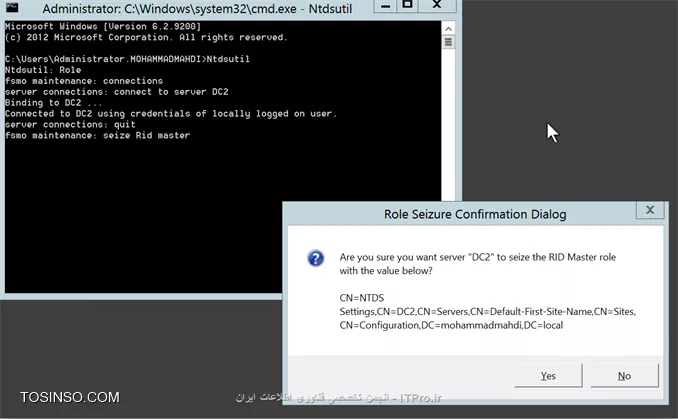Click the Administrator cmd.exe window title bar
The height and width of the screenshot is (419, 678).
coord(197,8)
